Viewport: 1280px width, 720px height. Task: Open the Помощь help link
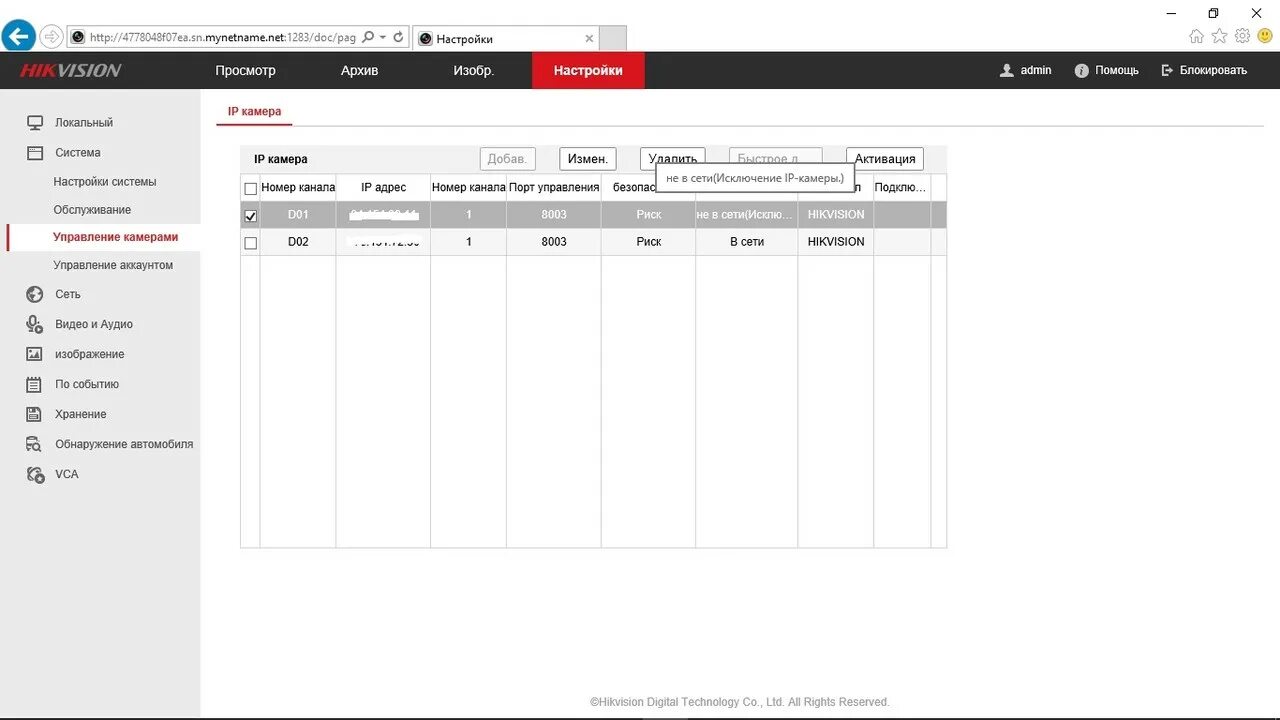[1117, 70]
